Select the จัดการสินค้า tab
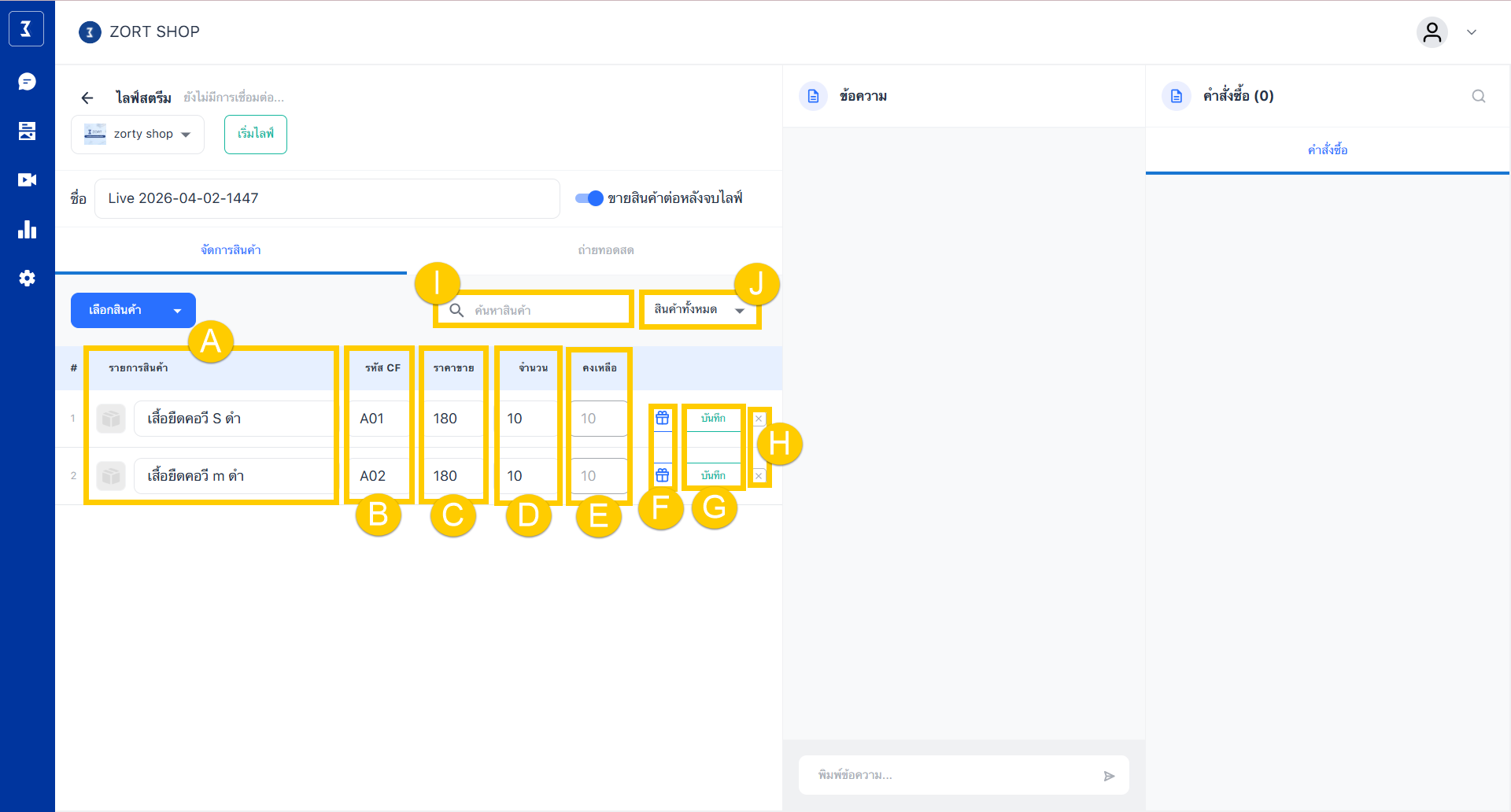This screenshot has width=1511, height=812. pyautogui.click(x=231, y=250)
